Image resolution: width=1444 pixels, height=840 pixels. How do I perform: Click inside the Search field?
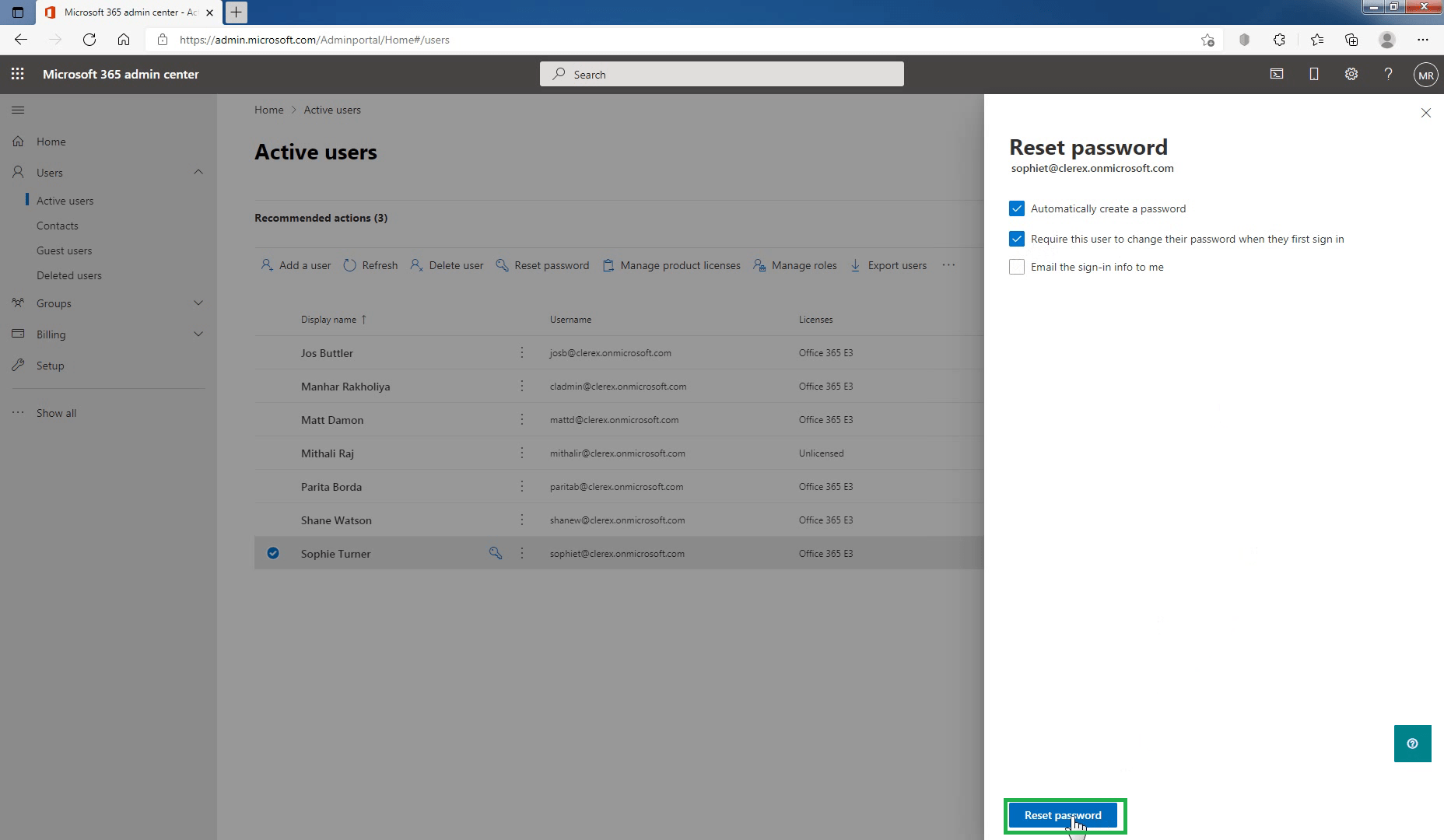click(720, 74)
